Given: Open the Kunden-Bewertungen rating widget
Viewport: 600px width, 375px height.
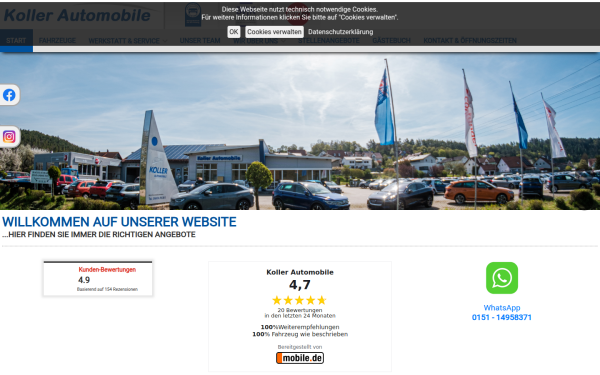Looking at the screenshot, I should 98,279.
